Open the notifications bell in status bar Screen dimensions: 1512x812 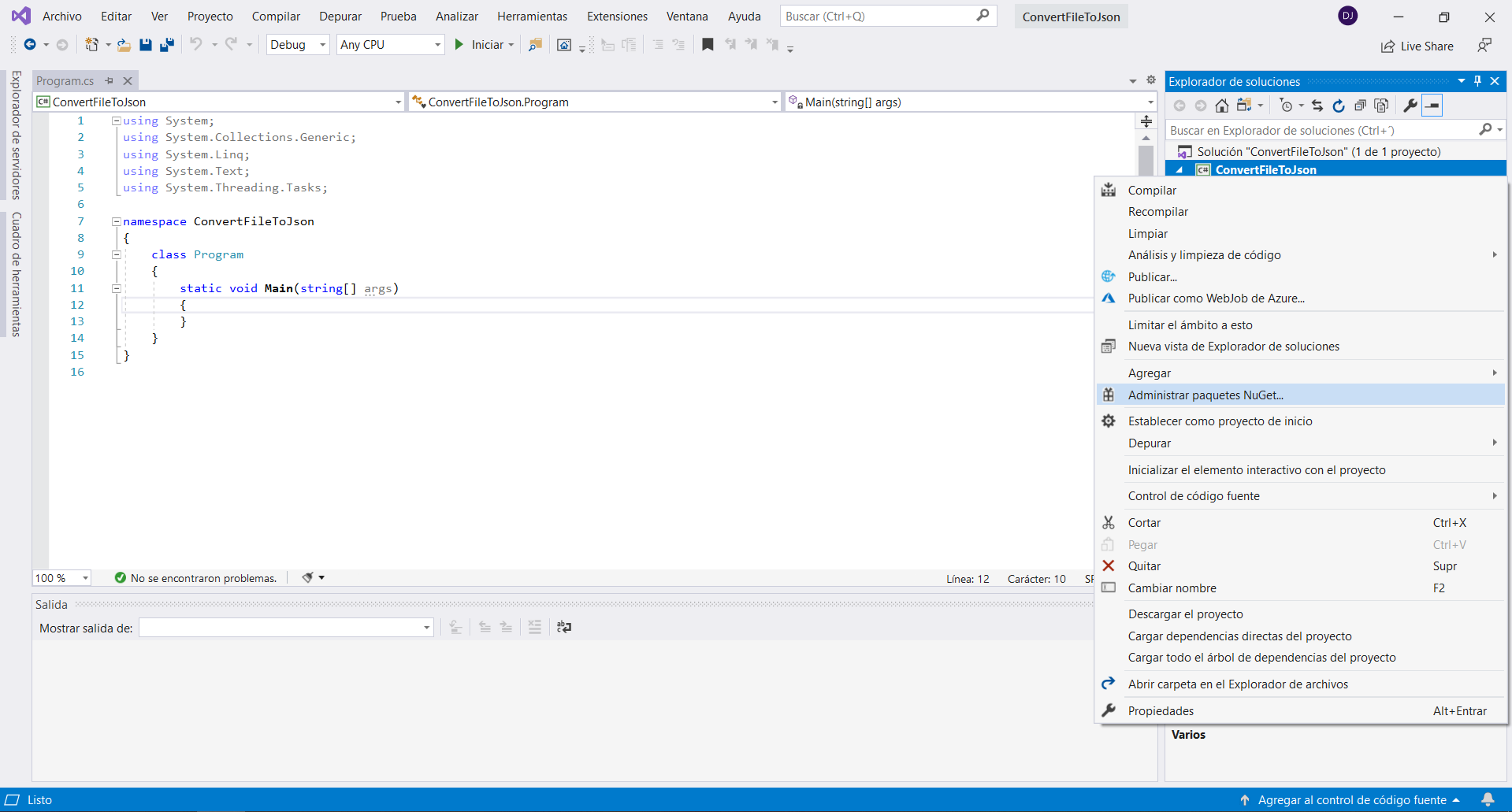pos(1488,799)
